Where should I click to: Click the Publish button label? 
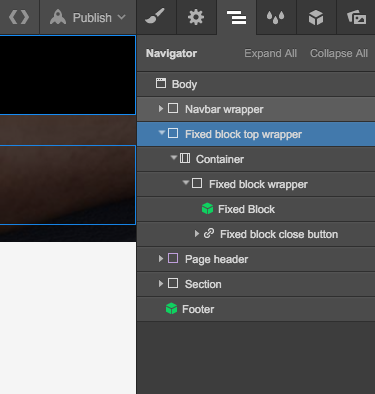point(92,17)
